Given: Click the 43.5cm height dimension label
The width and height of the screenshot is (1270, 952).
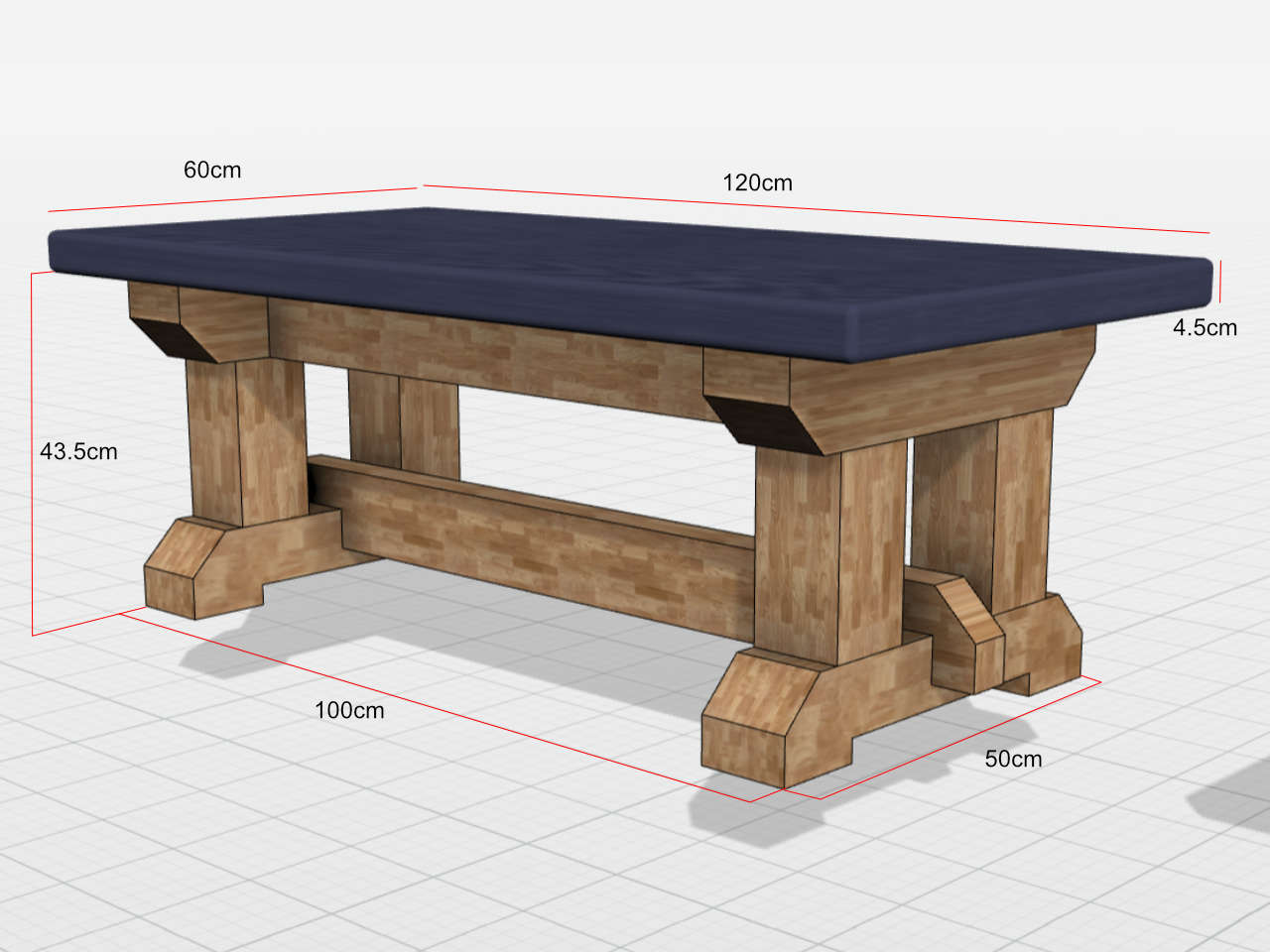Looking at the screenshot, I should coord(78,451).
